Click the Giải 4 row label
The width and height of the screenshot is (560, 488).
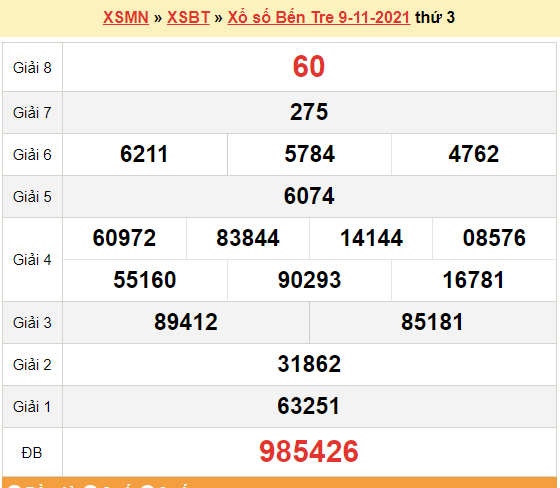tap(32, 260)
